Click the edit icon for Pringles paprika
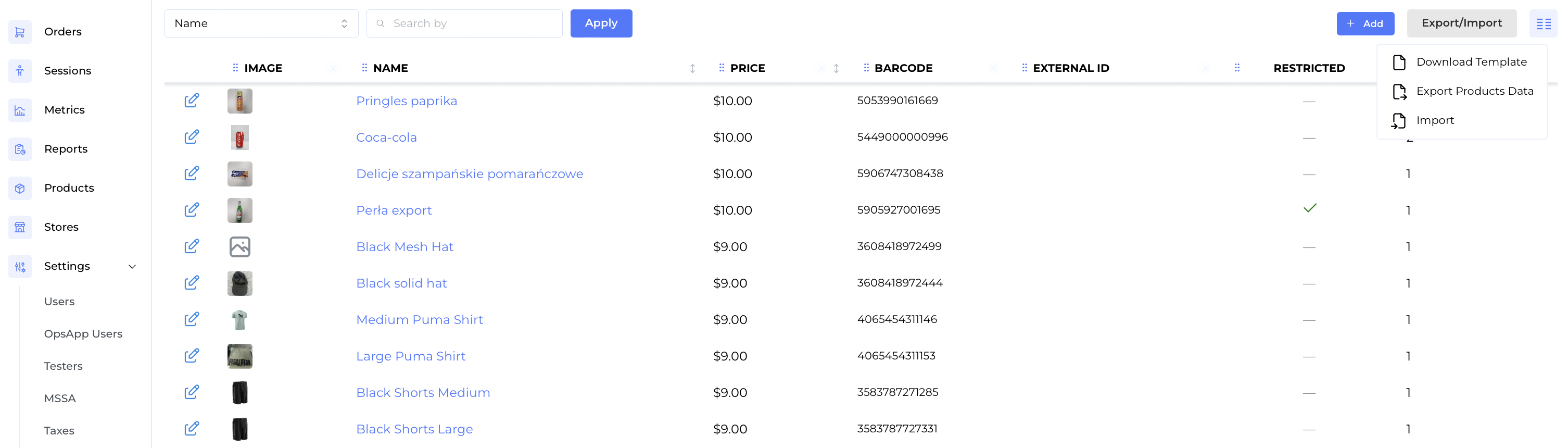Image resolution: width=1568 pixels, height=448 pixels. coord(191,101)
